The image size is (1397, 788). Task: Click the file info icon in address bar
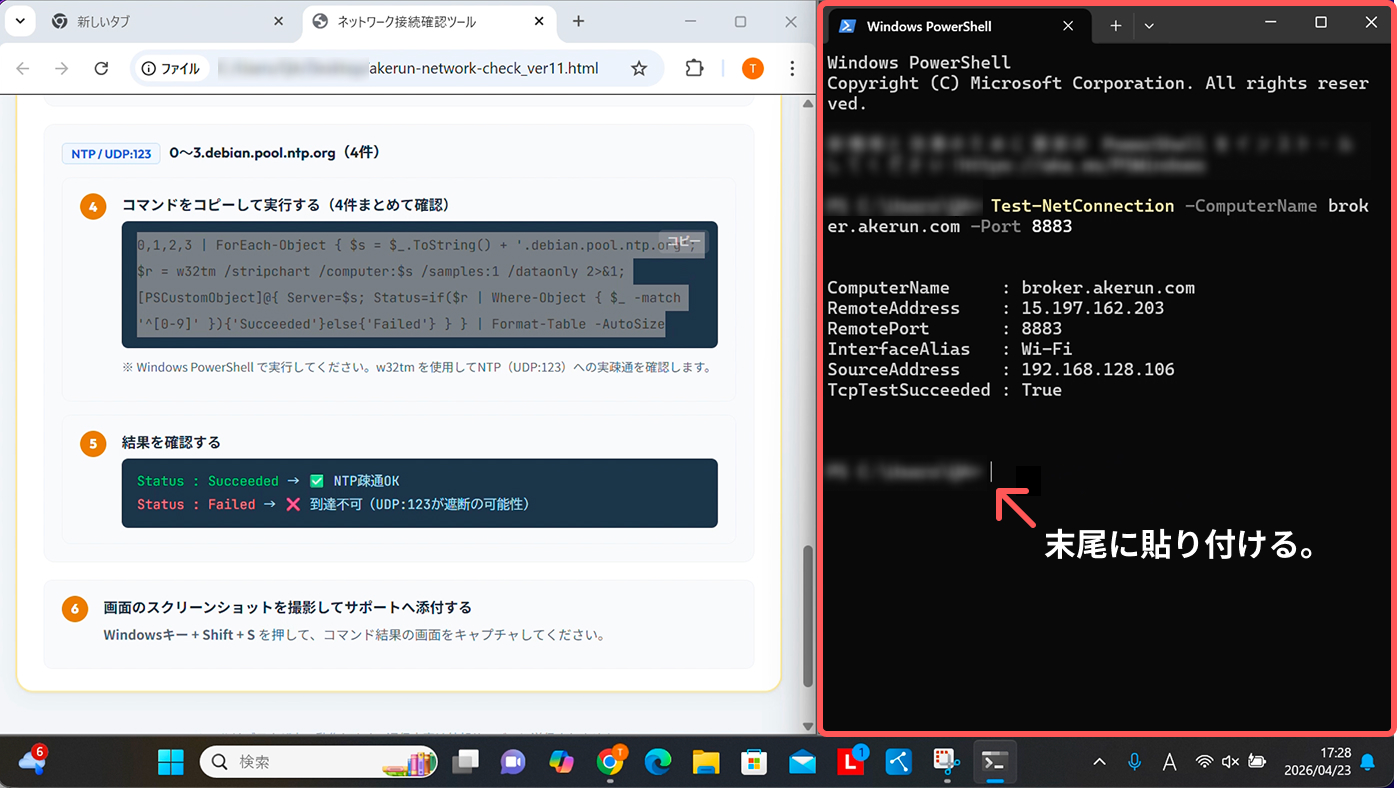tap(149, 68)
